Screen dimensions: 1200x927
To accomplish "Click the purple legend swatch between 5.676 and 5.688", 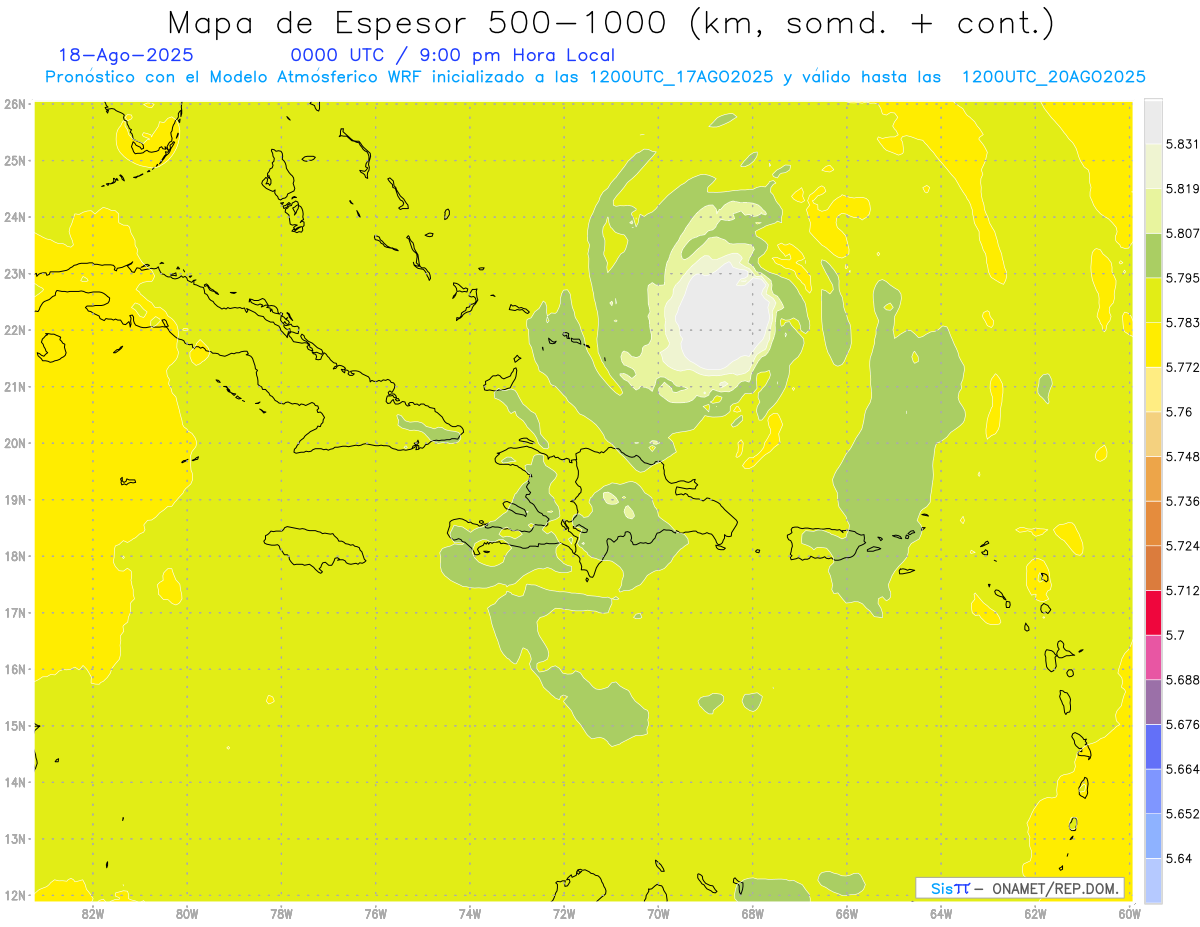I will point(1153,702).
